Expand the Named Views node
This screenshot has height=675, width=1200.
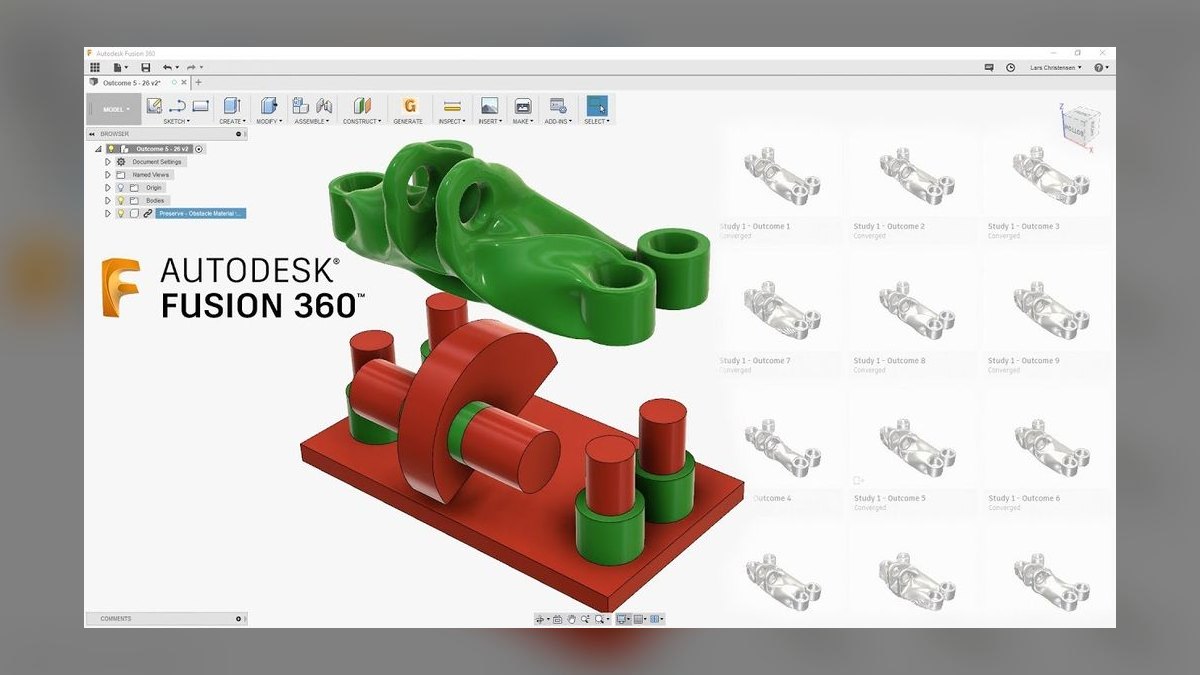coord(108,174)
